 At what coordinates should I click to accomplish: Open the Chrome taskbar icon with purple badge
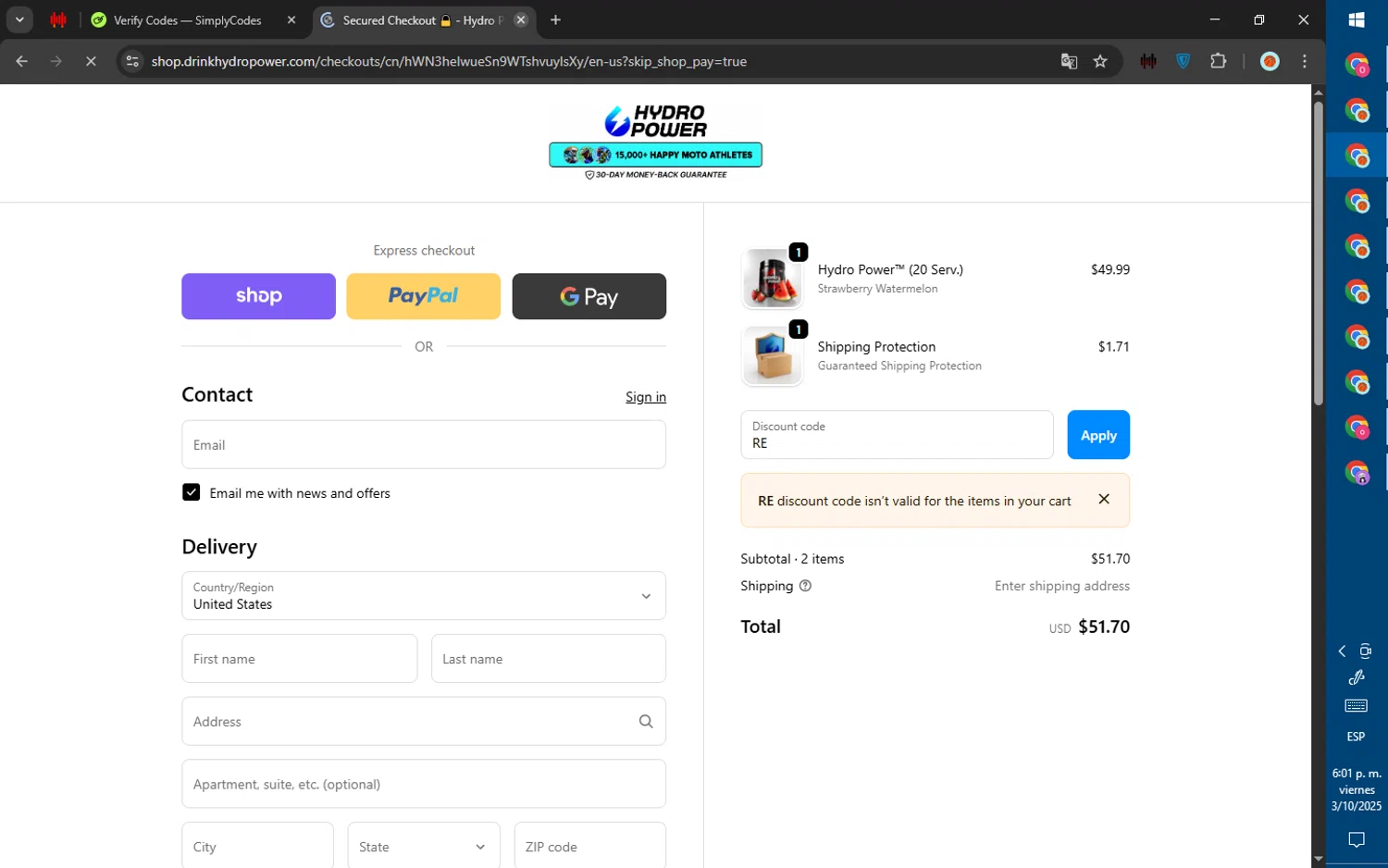coord(1357,472)
